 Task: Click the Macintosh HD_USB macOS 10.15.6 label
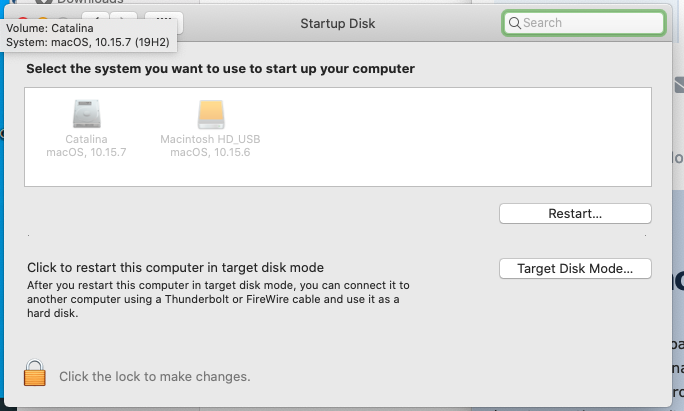click(x=210, y=146)
